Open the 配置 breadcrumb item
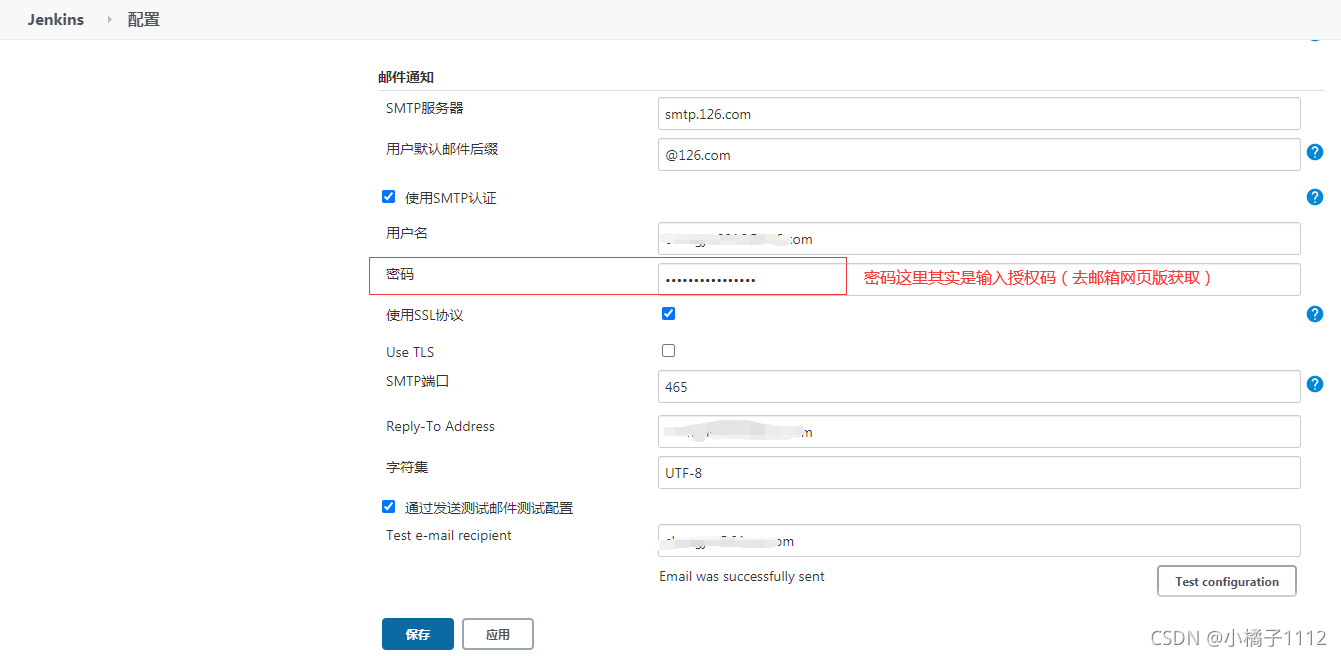1341x656 pixels. (x=144, y=19)
